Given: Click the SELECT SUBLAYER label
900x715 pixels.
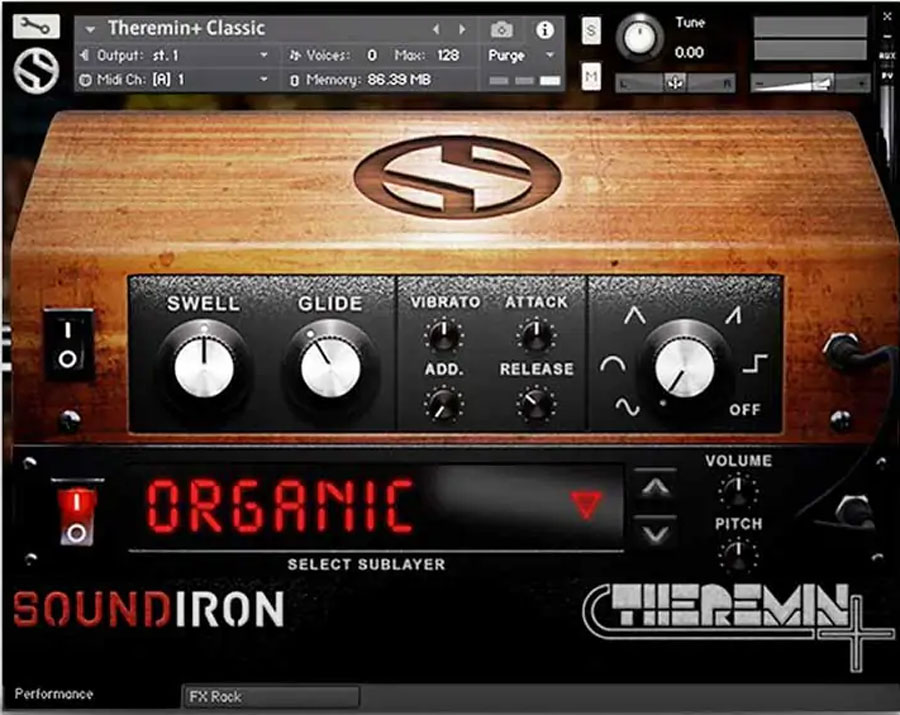Looking at the screenshot, I should click(x=366, y=564).
